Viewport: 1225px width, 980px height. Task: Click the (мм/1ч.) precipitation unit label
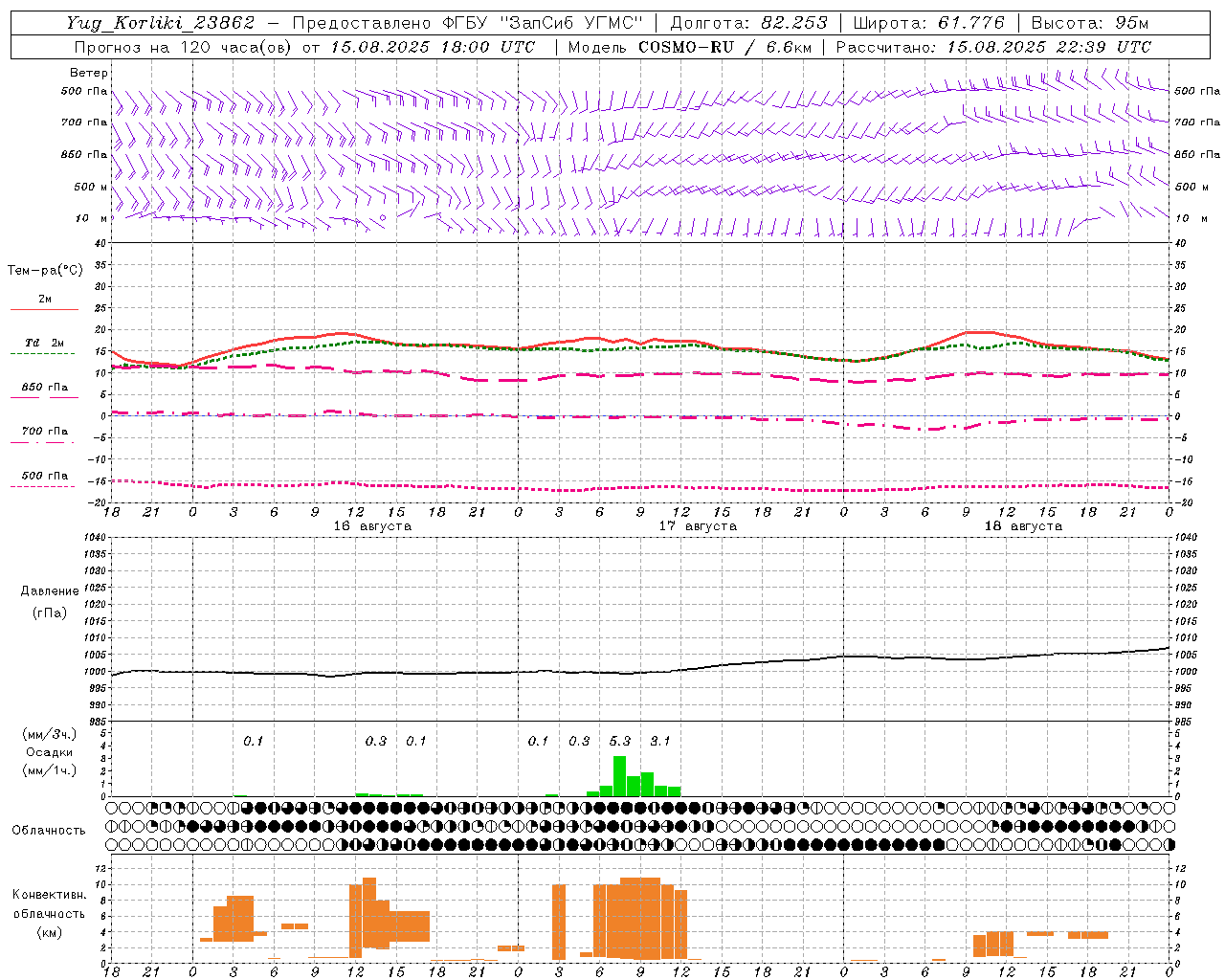(x=49, y=770)
